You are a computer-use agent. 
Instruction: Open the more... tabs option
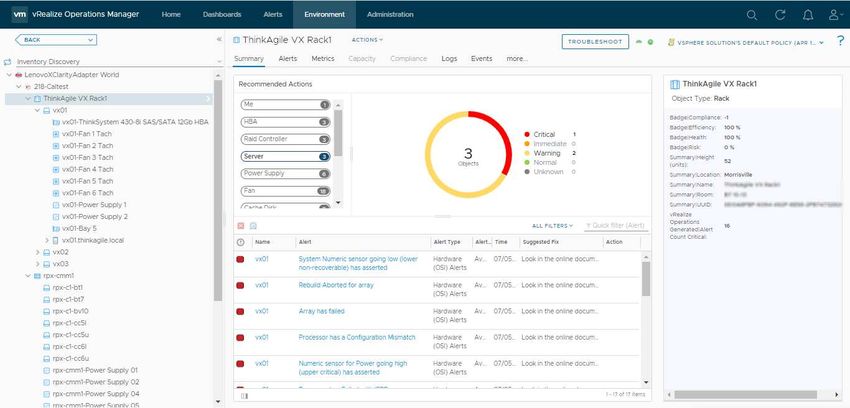517,59
